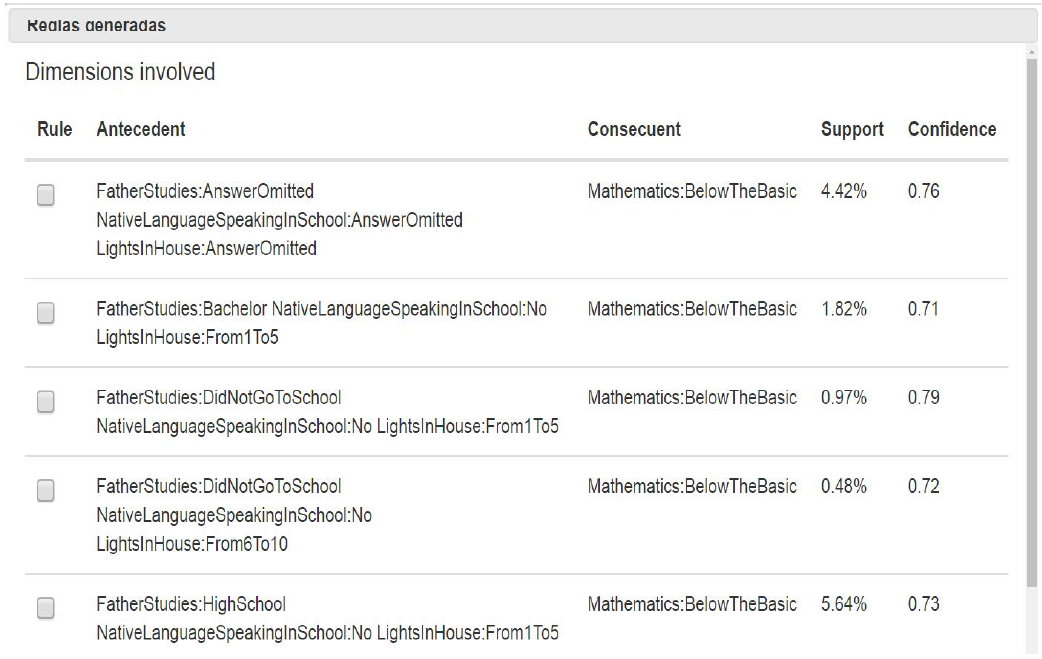Click the Antecedent column header

[141, 129]
